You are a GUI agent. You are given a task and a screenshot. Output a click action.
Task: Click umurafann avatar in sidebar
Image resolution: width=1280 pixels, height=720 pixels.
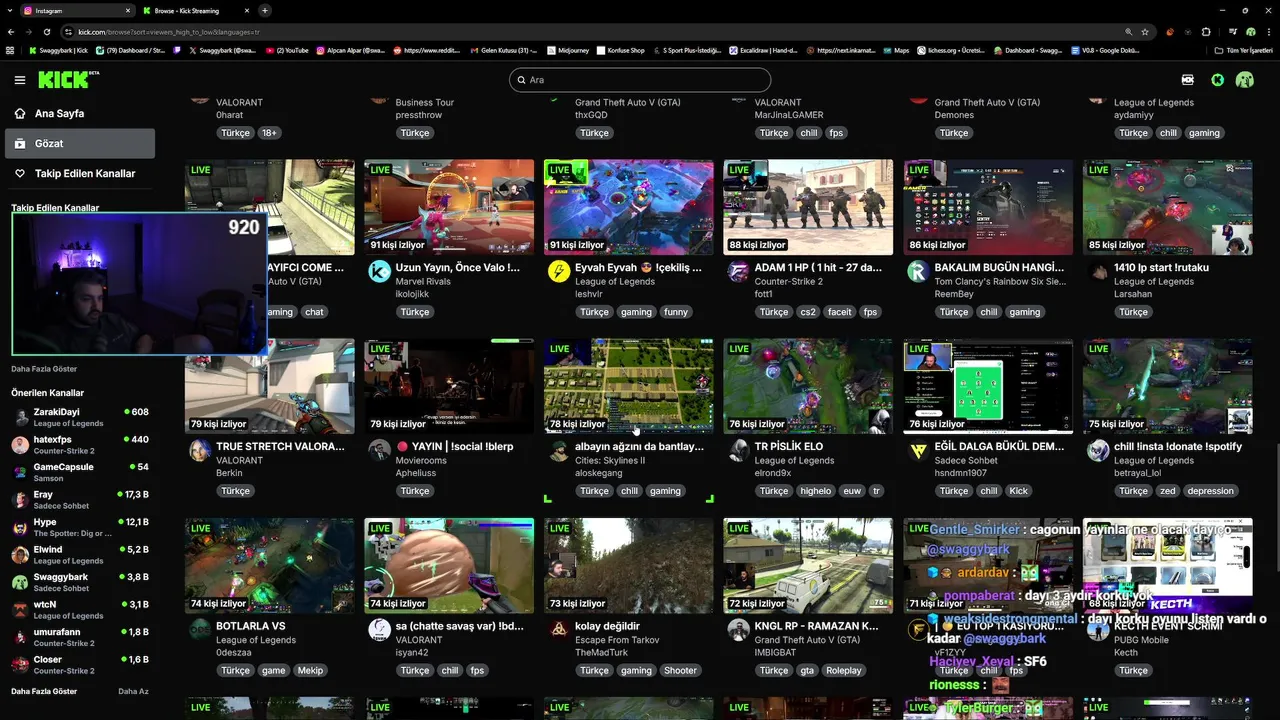coord(20,637)
